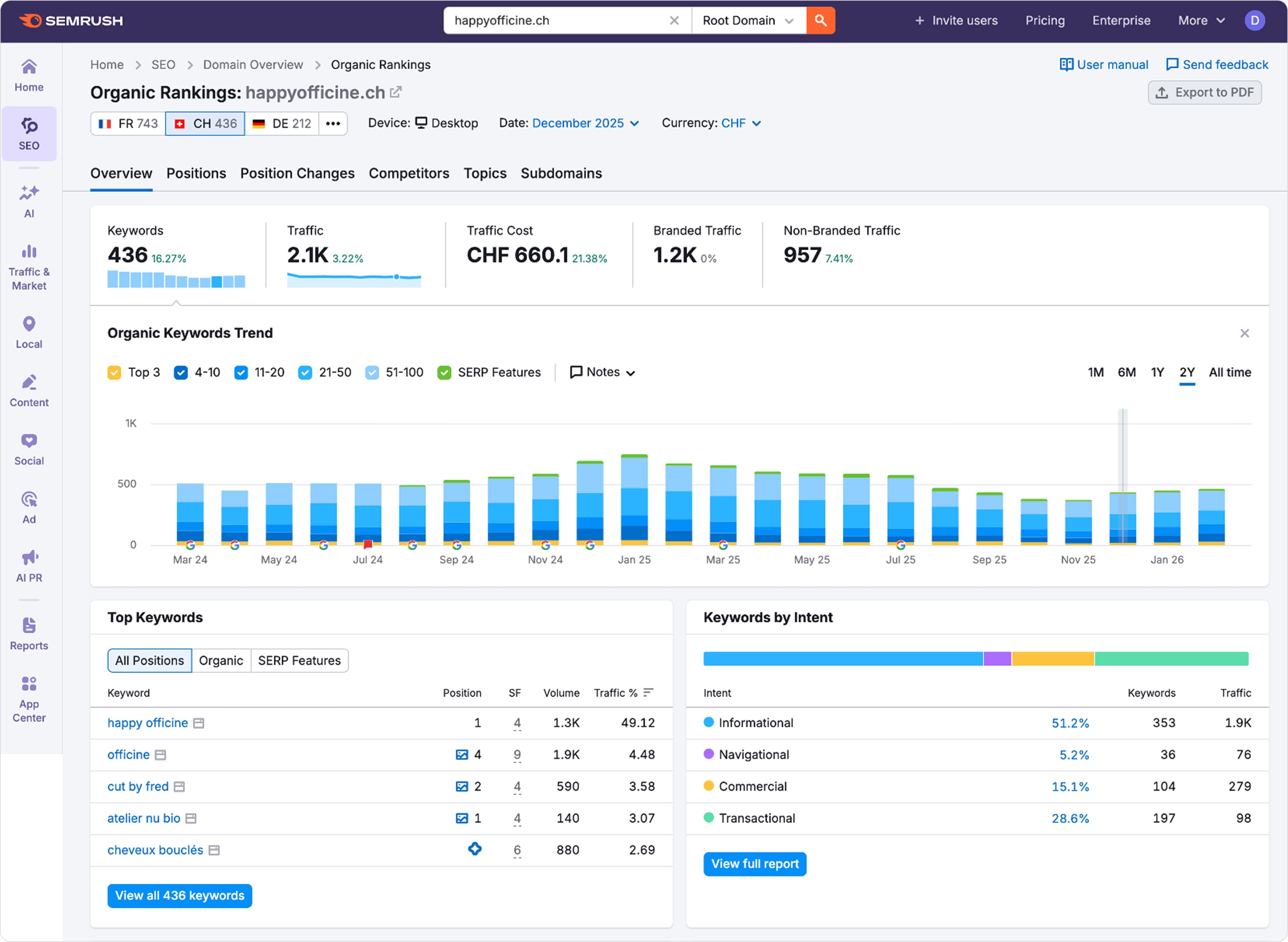Open the Date December 2025 dropdown

585,123
